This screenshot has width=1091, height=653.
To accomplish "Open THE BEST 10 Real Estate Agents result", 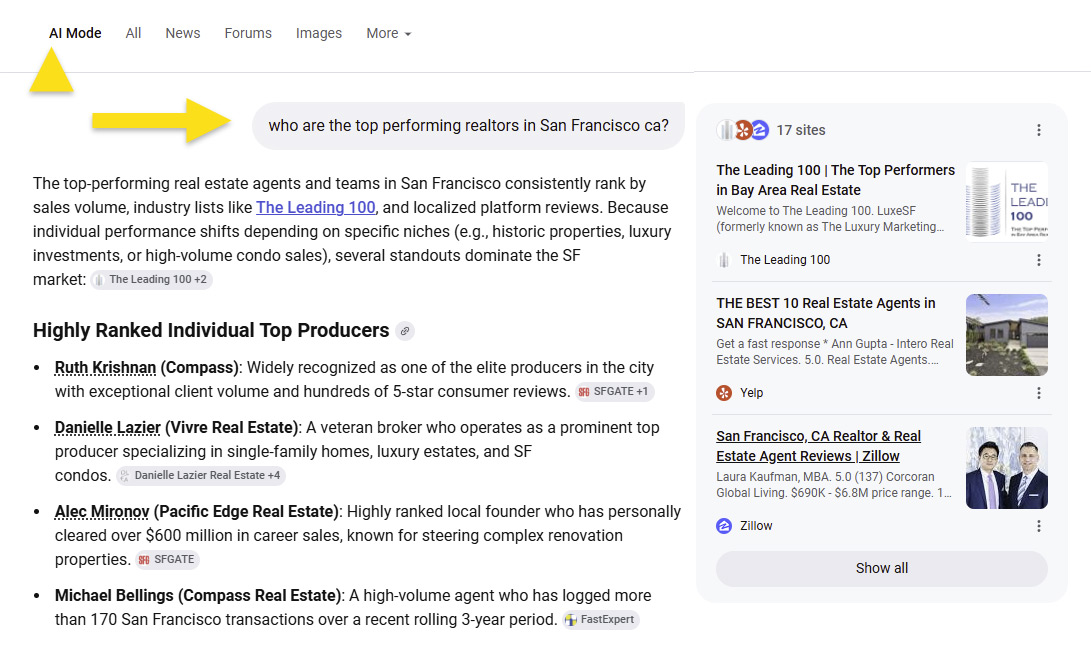I will pyautogui.click(x=826, y=313).
